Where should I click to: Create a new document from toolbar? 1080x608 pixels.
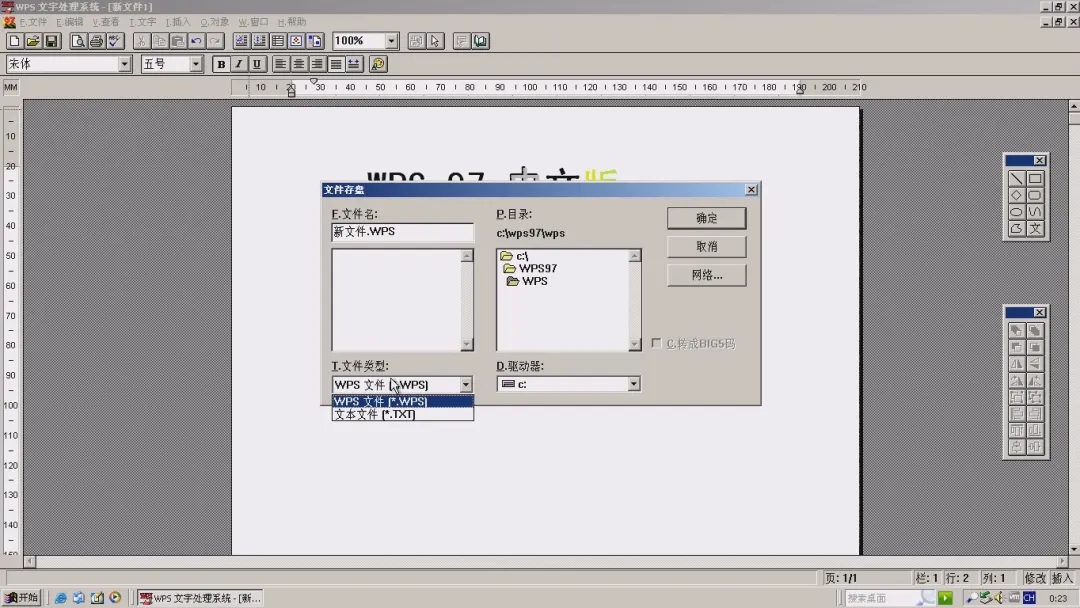(14, 41)
